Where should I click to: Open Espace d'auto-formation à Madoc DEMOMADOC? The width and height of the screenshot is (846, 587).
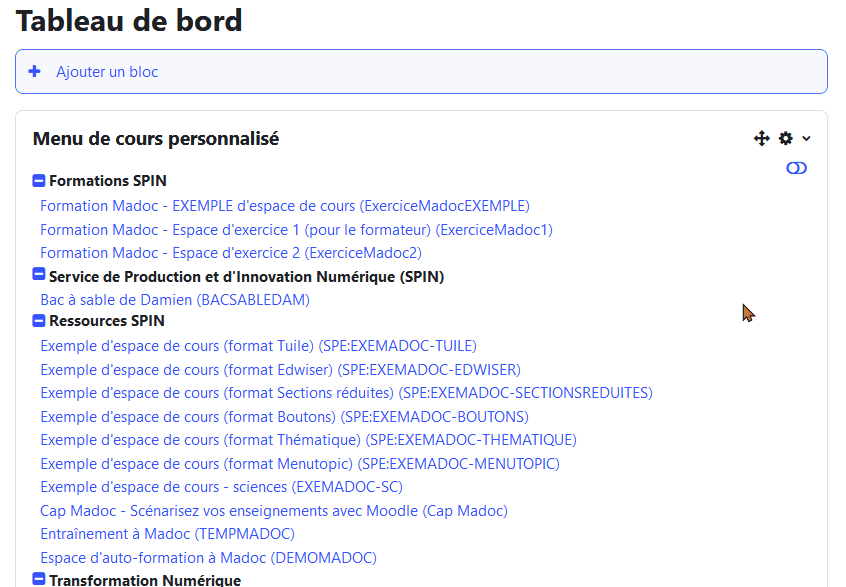click(x=208, y=556)
